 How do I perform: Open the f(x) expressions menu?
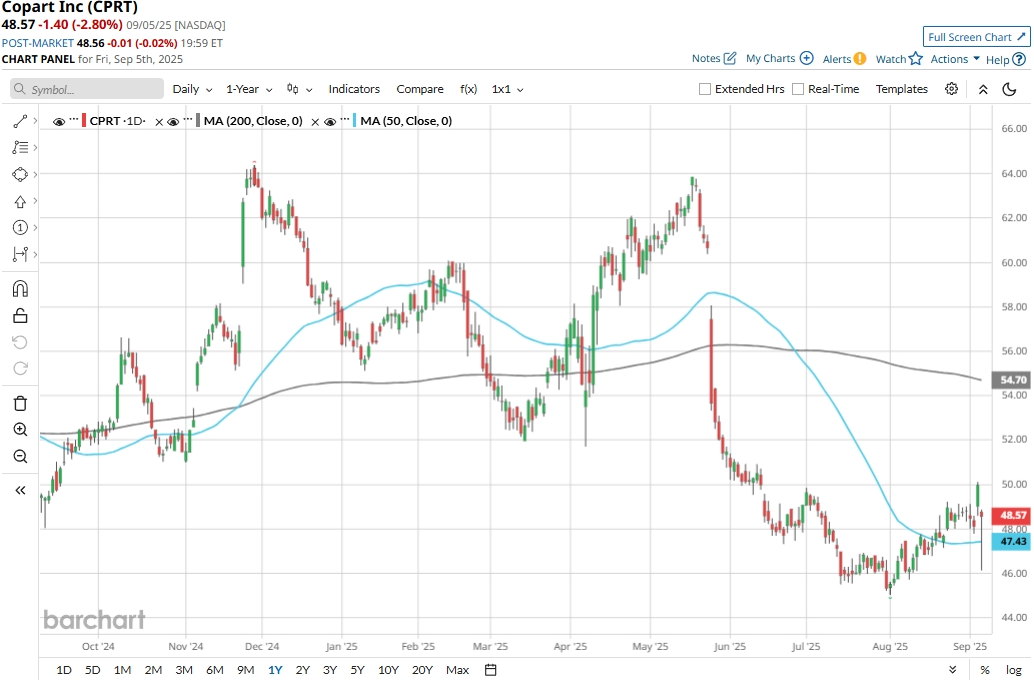(468, 89)
